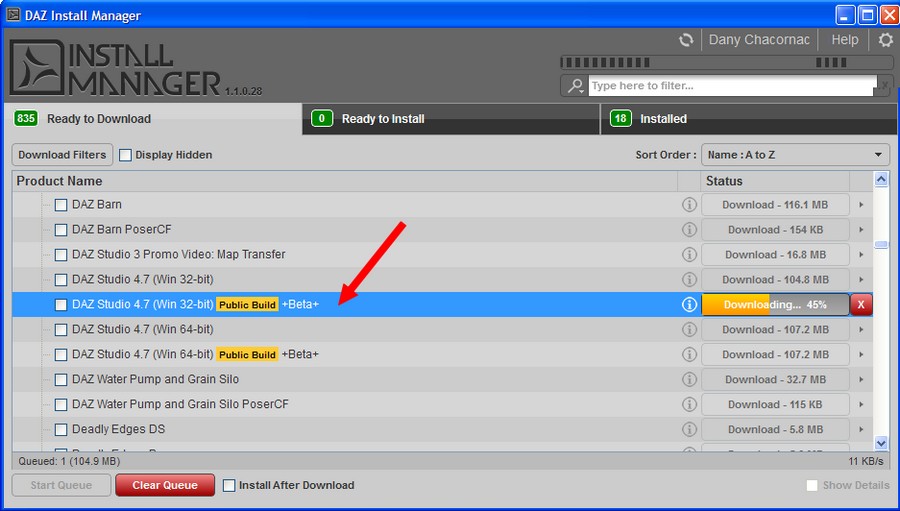Viewport: 900px width, 511px height.
Task: Open settings gear icon
Action: point(886,40)
